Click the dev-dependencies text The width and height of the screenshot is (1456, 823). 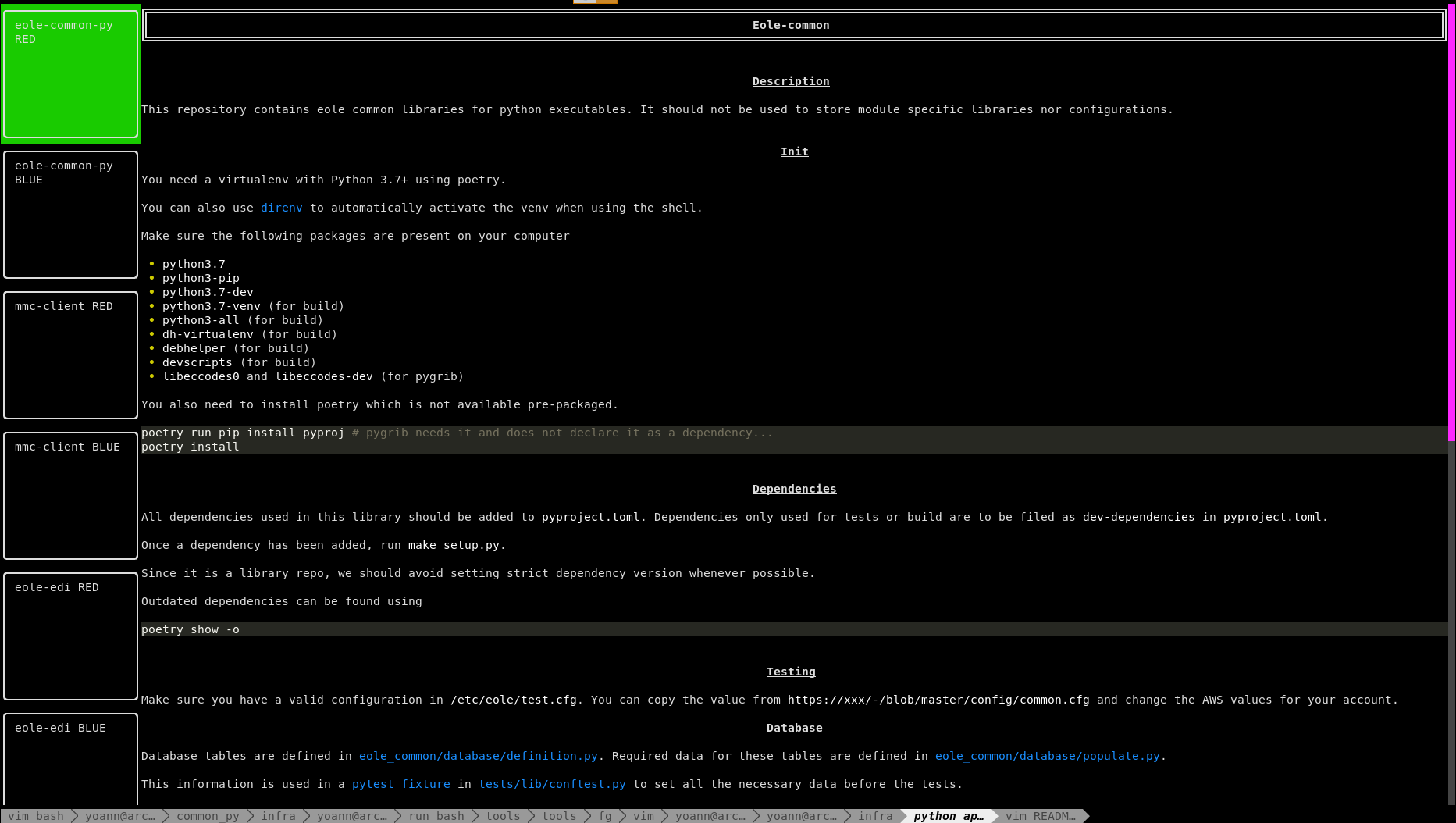[1138, 517]
